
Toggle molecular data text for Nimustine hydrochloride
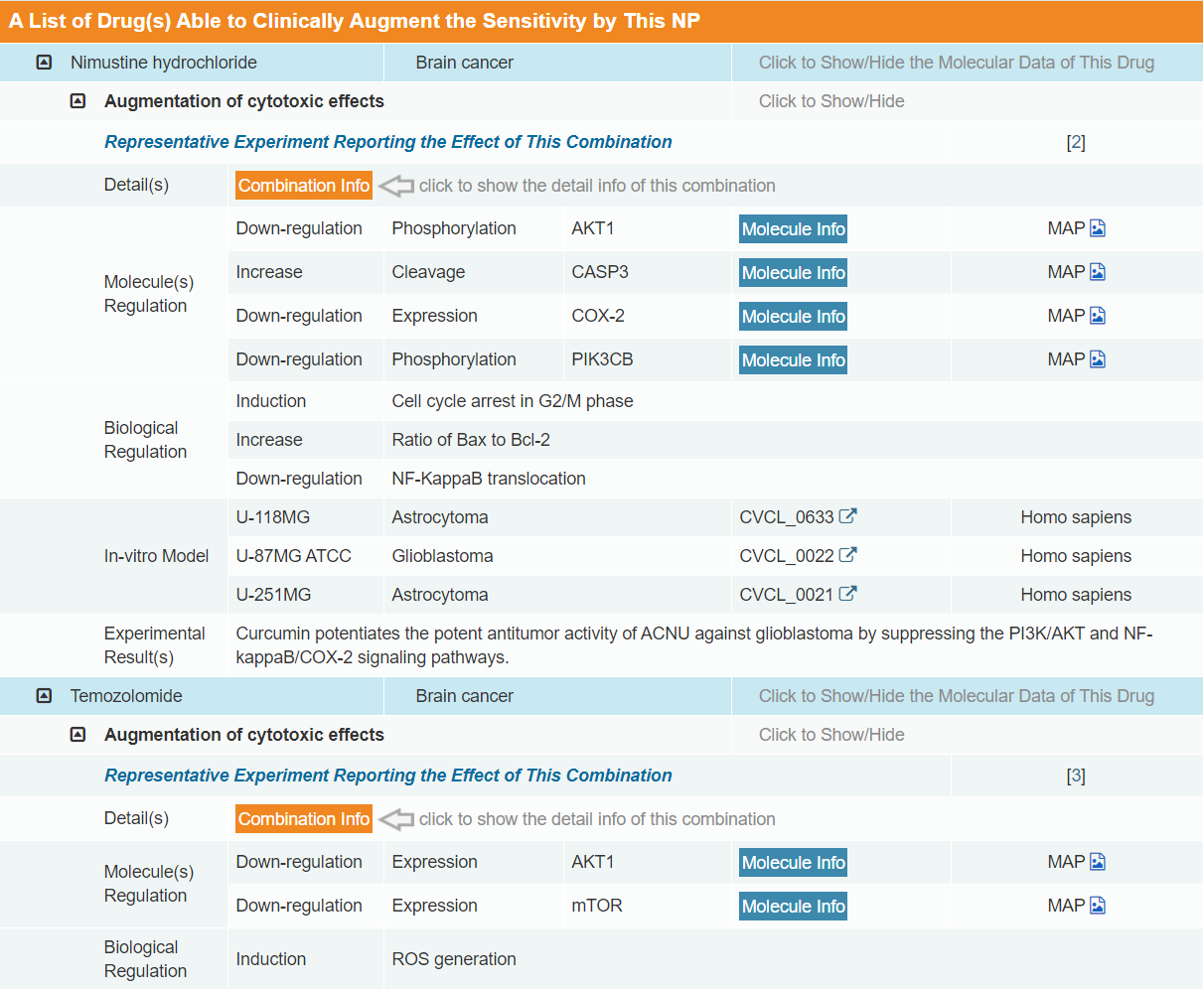pos(956,63)
